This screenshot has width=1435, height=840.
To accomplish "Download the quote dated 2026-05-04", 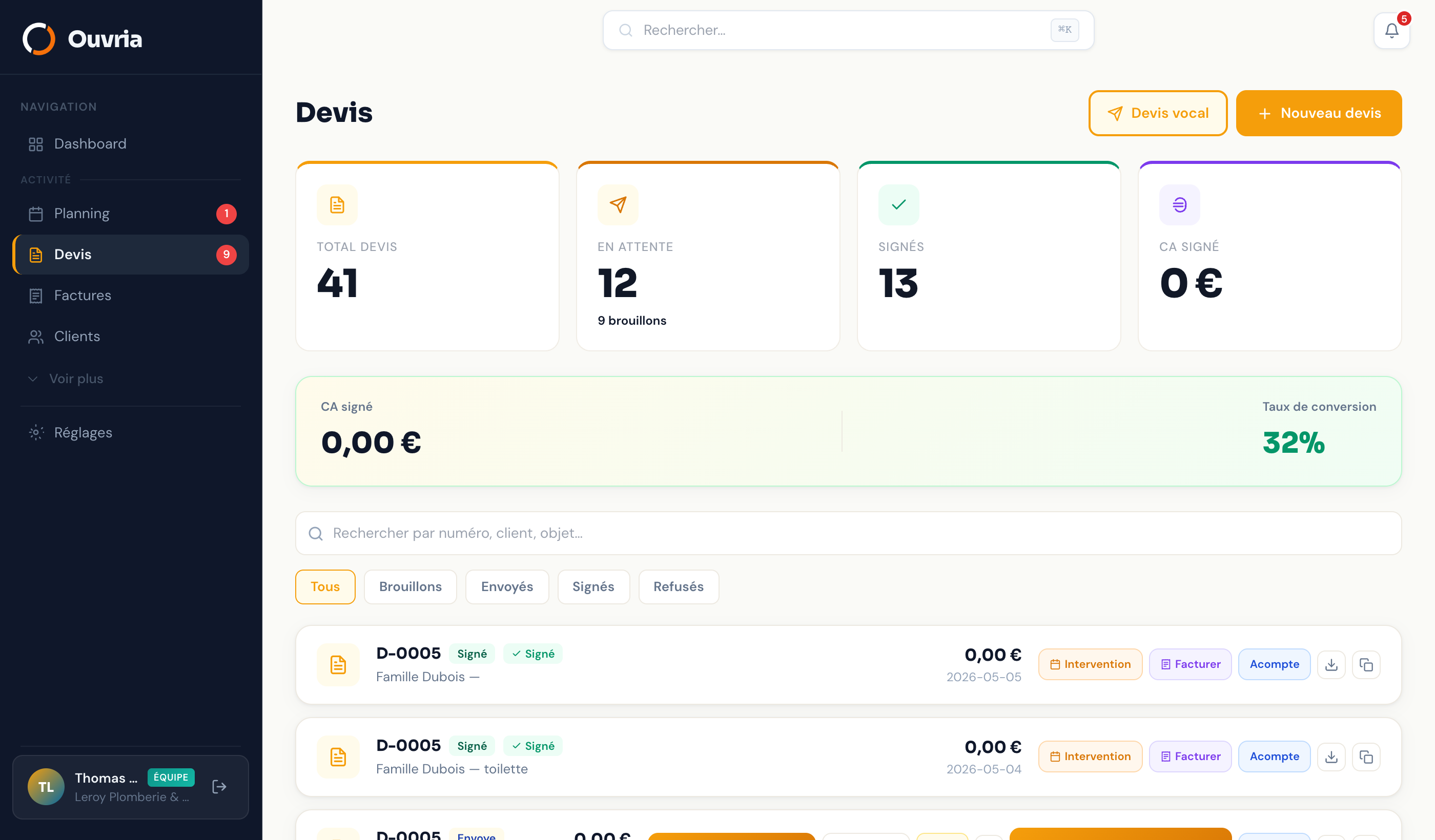I will [x=1331, y=757].
